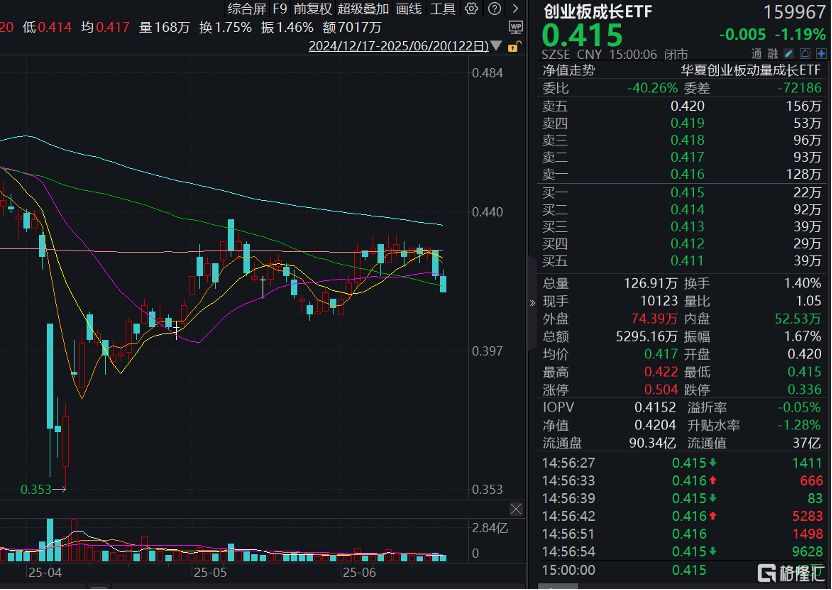The width and height of the screenshot is (832, 590).
Task: Click the 25-06 date axis label
Action: (x=360, y=572)
